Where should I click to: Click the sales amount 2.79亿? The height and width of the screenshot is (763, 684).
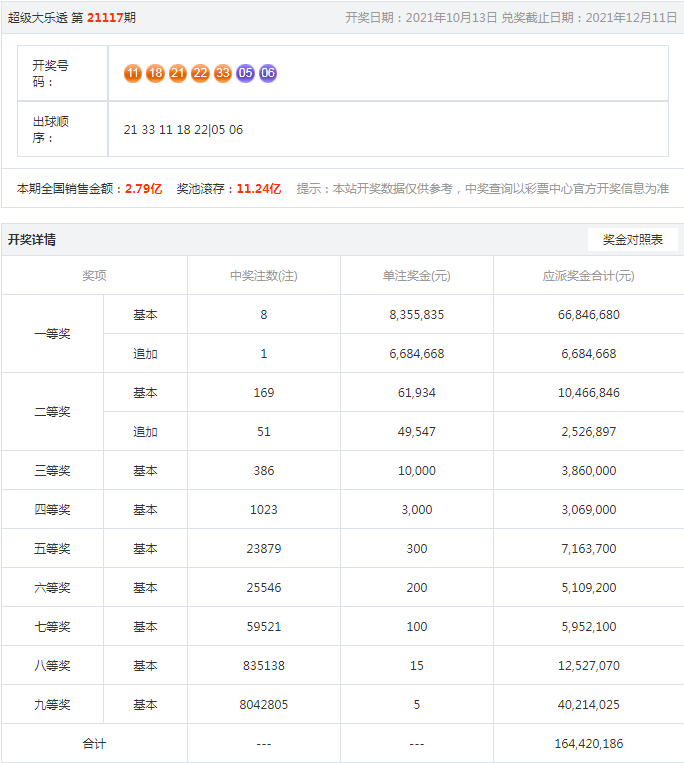144,189
